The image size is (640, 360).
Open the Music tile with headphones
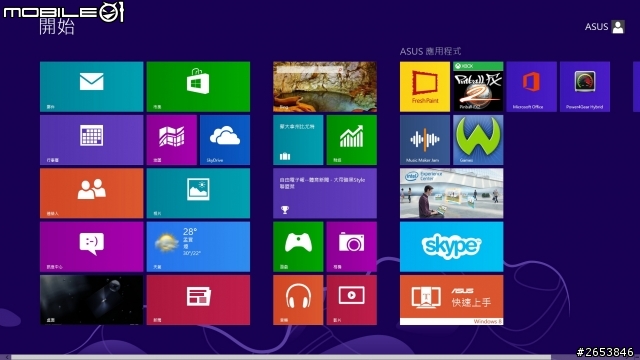click(x=298, y=300)
